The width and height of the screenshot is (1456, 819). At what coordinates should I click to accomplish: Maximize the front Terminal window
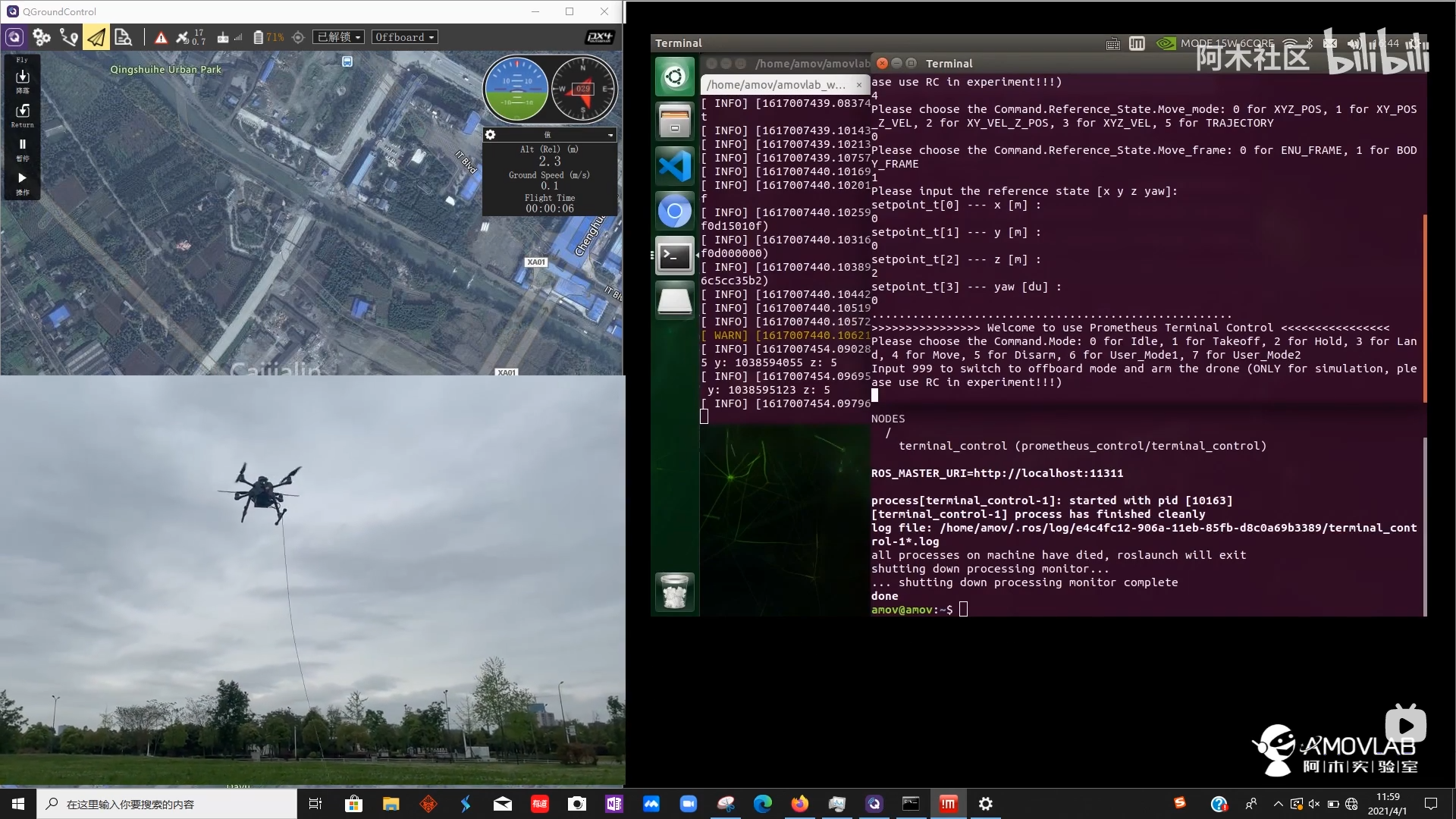[911, 63]
